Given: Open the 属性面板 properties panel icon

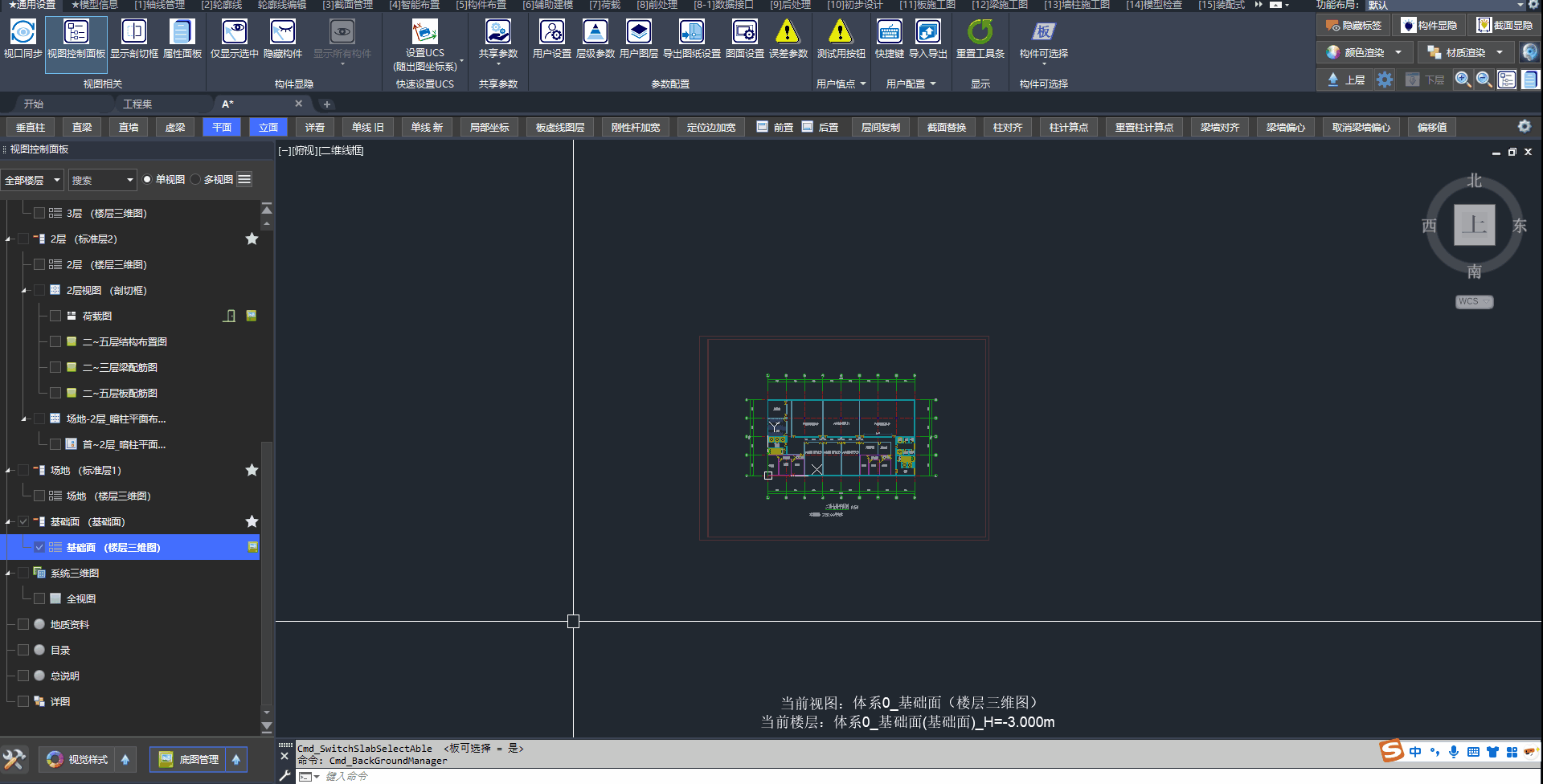Looking at the screenshot, I should click(182, 33).
